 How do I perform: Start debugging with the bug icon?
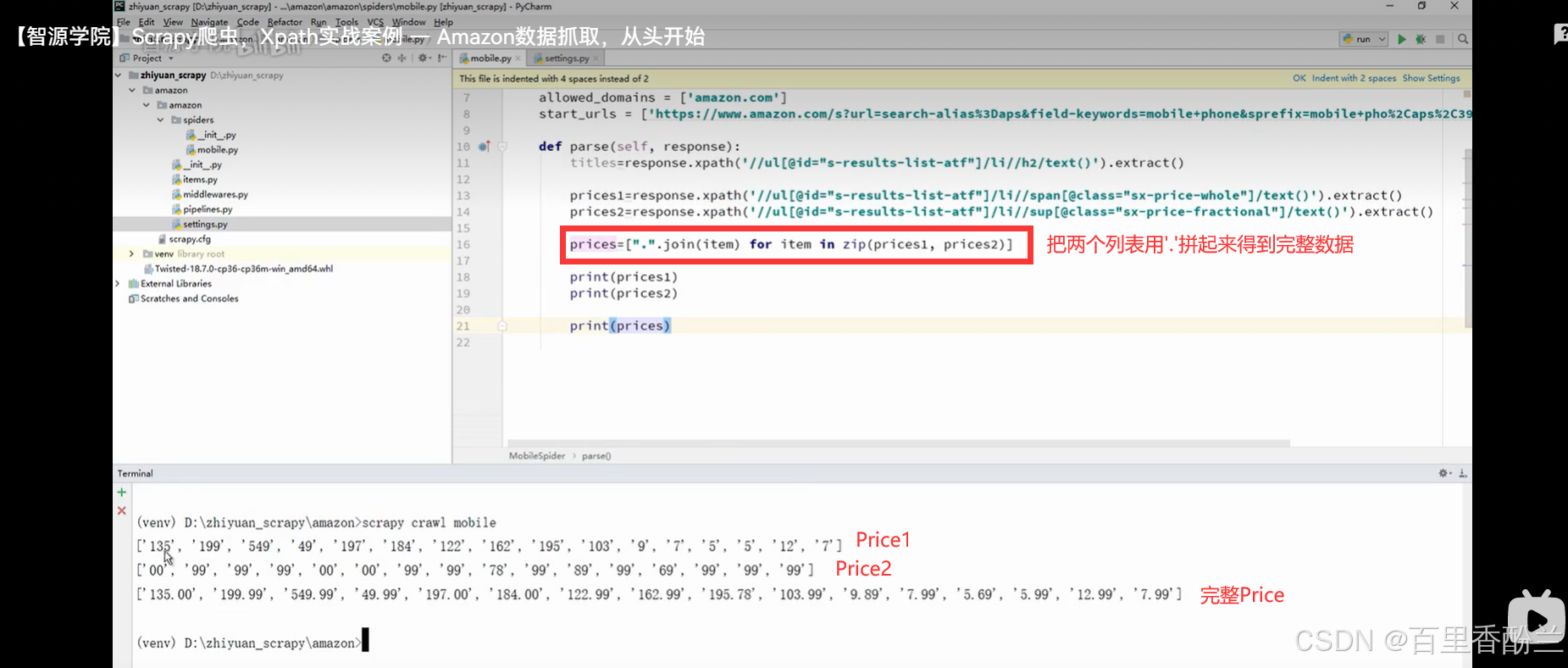(x=1421, y=39)
